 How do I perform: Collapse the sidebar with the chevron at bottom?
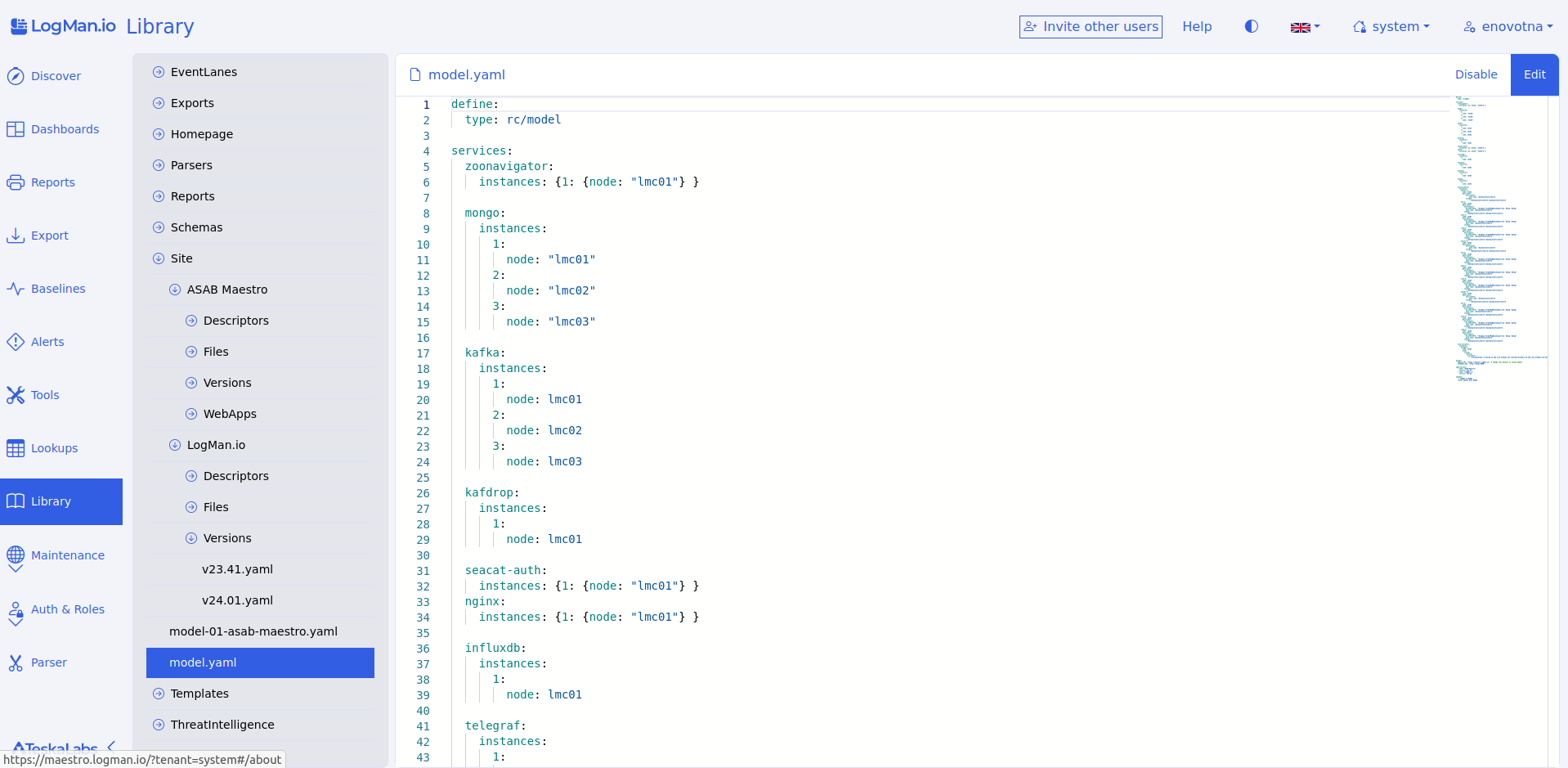[x=111, y=747]
